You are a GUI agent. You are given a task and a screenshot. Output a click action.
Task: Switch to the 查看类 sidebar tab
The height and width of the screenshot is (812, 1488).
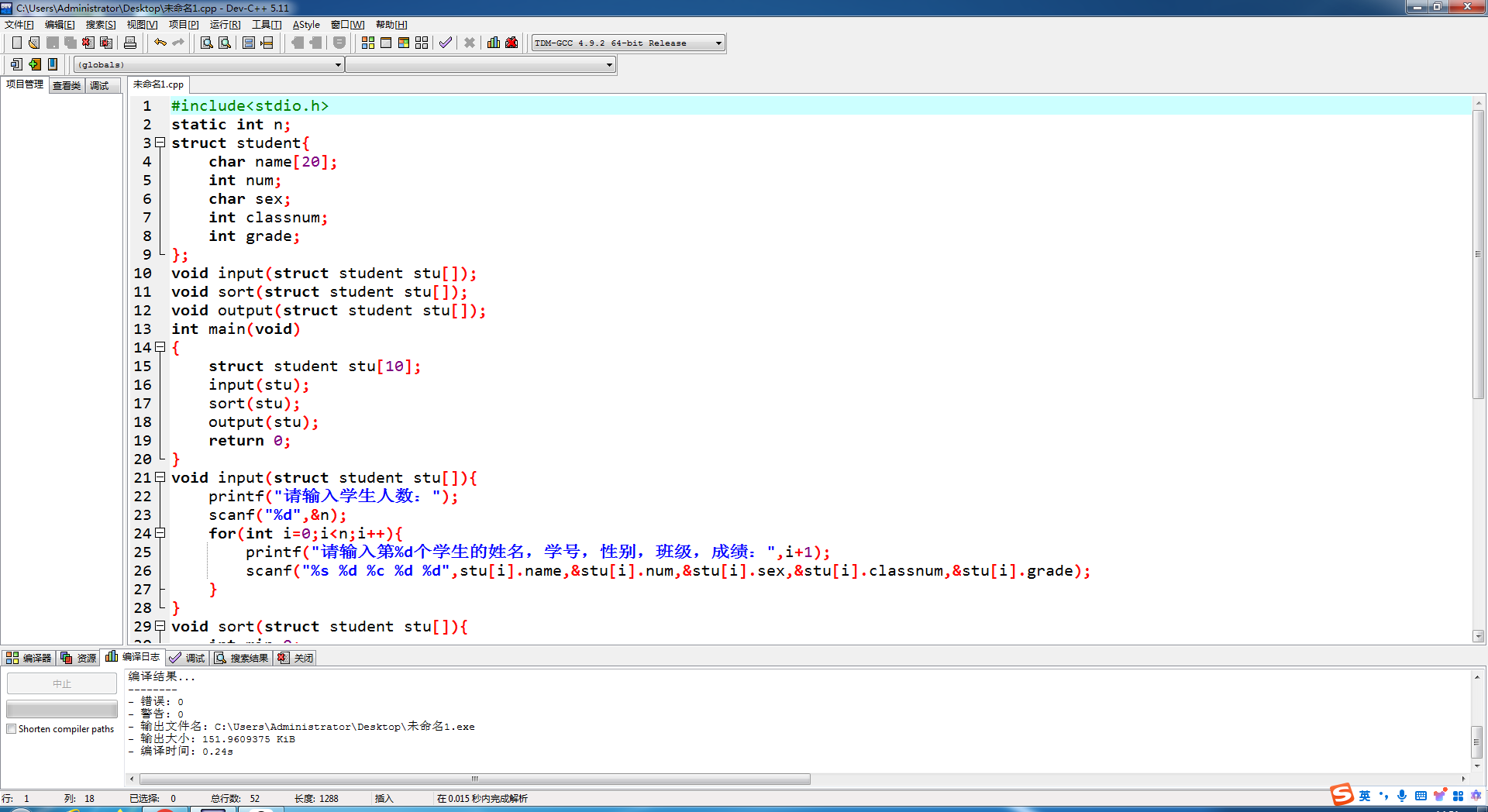(67, 85)
